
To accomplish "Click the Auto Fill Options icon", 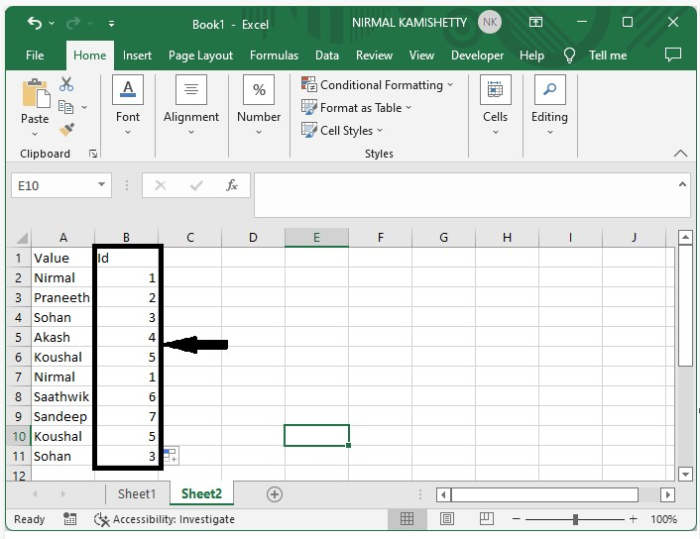I will coord(170,456).
